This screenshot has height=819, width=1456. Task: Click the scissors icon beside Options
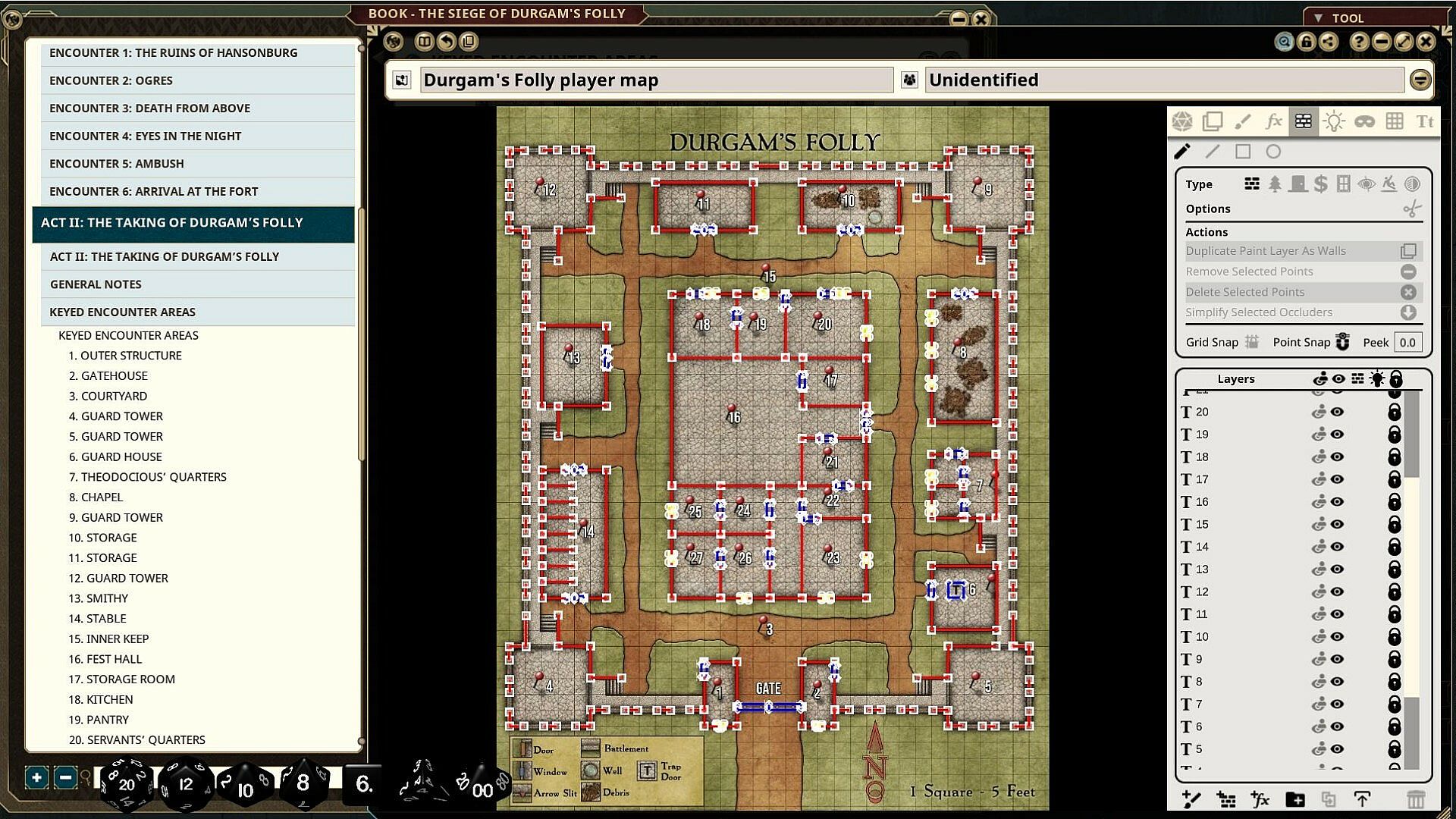coord(1411,209)
